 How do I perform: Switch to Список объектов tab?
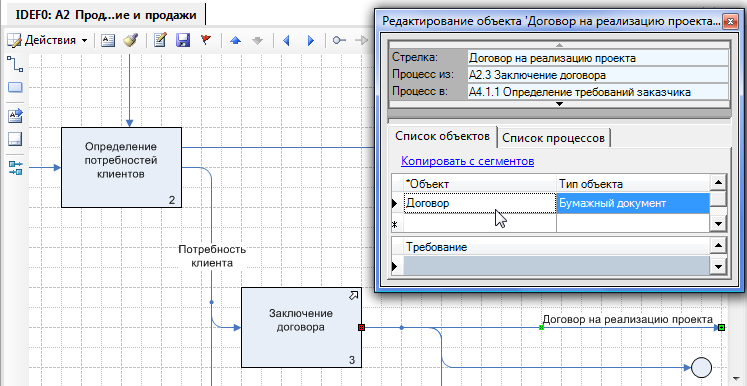tap(443, 136)
